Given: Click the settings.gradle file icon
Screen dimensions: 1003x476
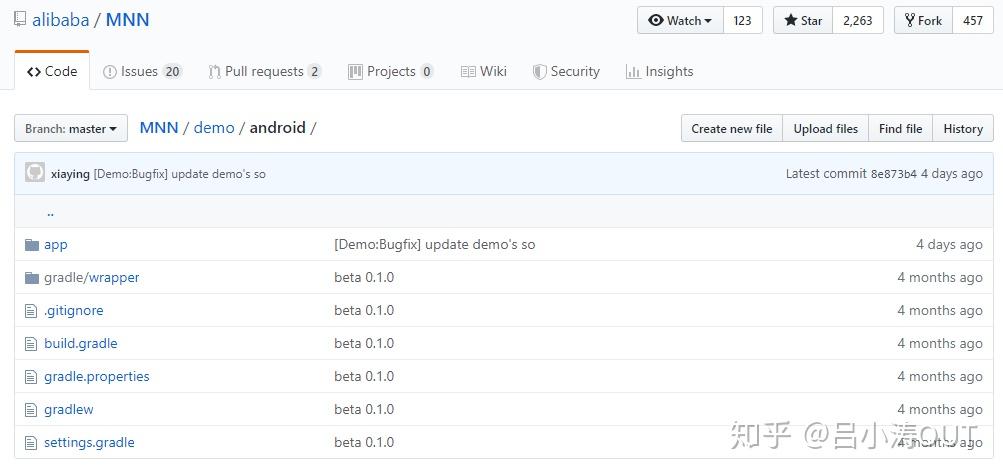Looking at the screenshot, I should 31,443.
